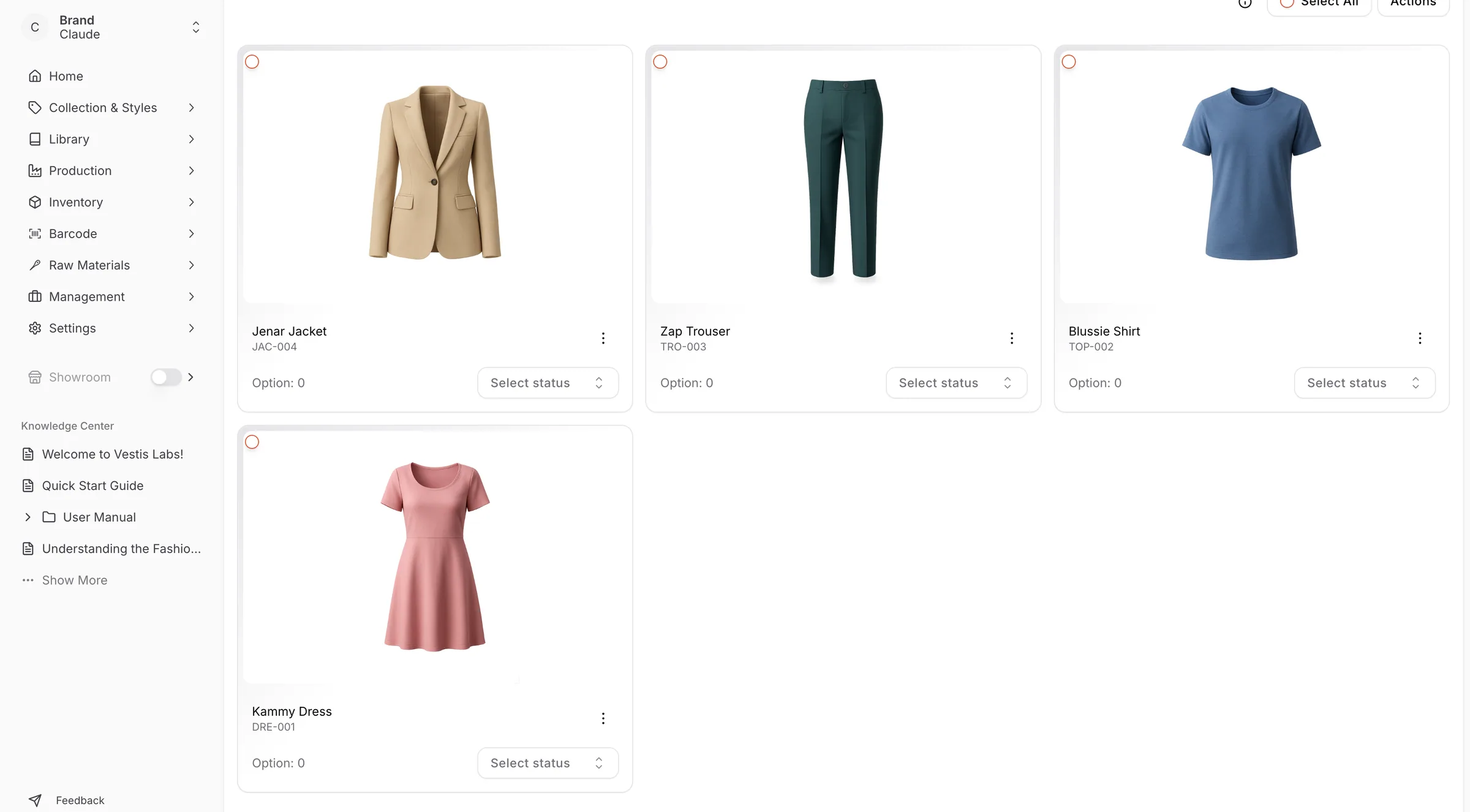
Task: Open Zap Trouser Select status dropdown
Action: pyautogui.click(x=956, y=383)
